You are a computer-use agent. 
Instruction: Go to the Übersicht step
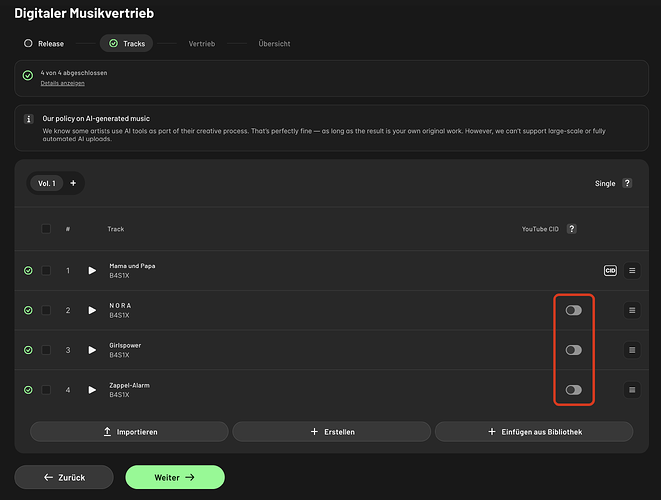click(274, 44)
